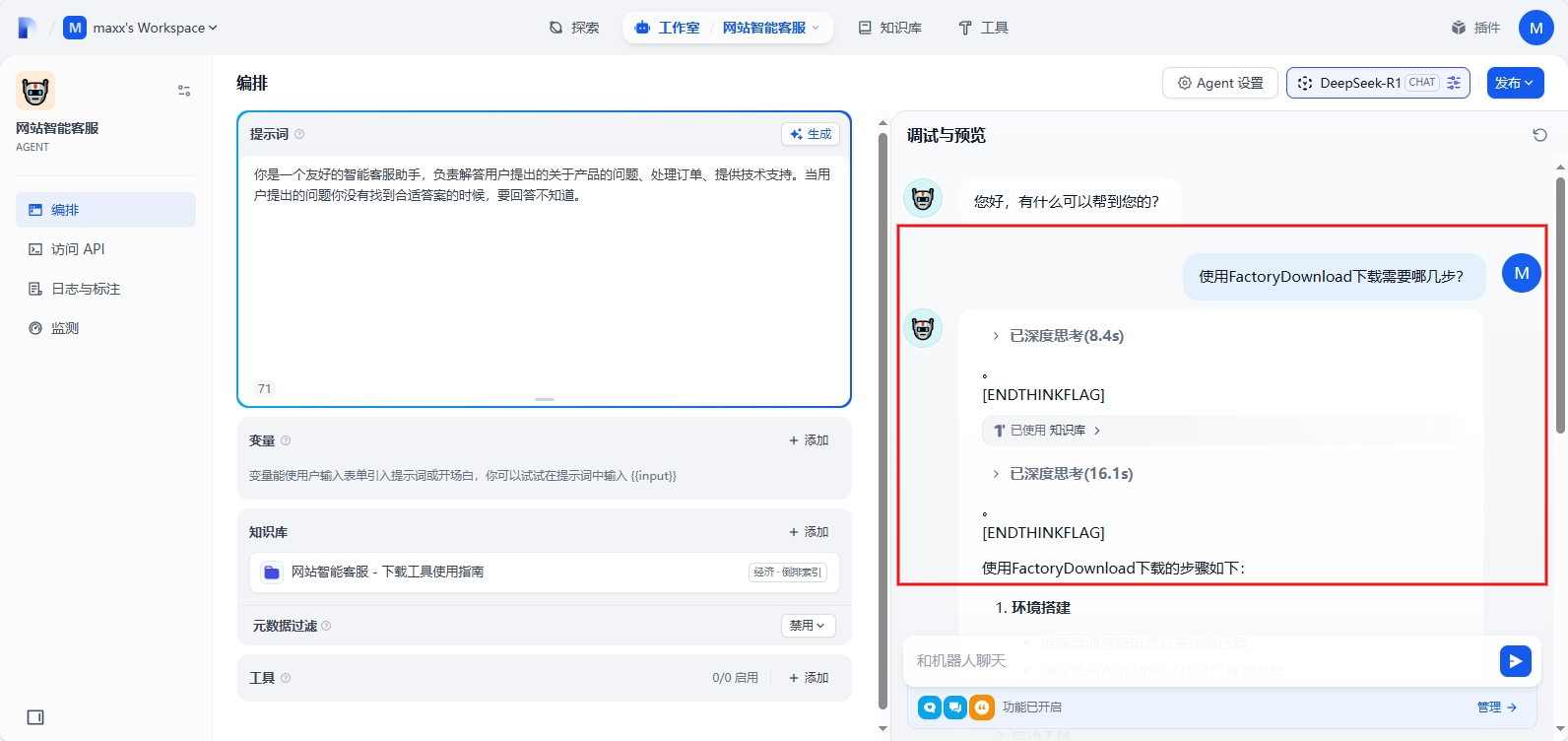Click the 生成 prompt generator button
This screenshot has width=1568, height=741.
tap(811, 134)
